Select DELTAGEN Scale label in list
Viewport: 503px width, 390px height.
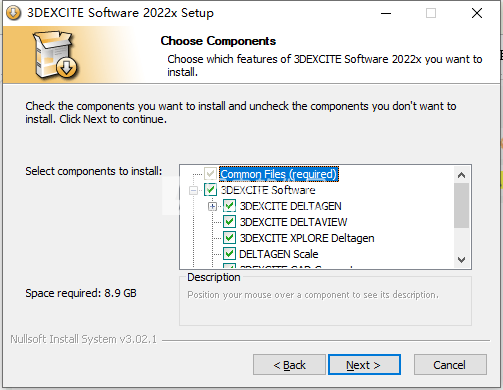pos(279,254)
